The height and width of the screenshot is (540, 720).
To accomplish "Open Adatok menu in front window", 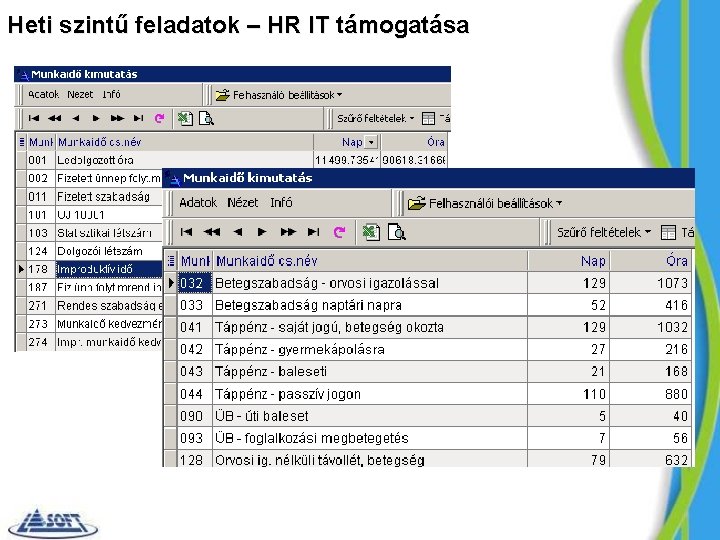I will point(198,202).
